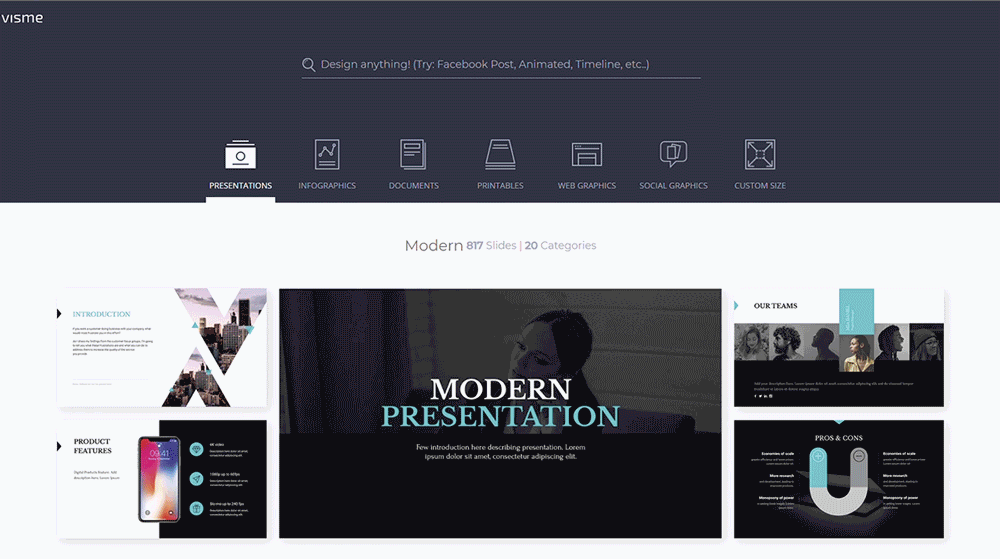The height and width of the screenshot is (559, 1000).
Task: Click the Modern theme heading
Action: (x=434, y=245)
